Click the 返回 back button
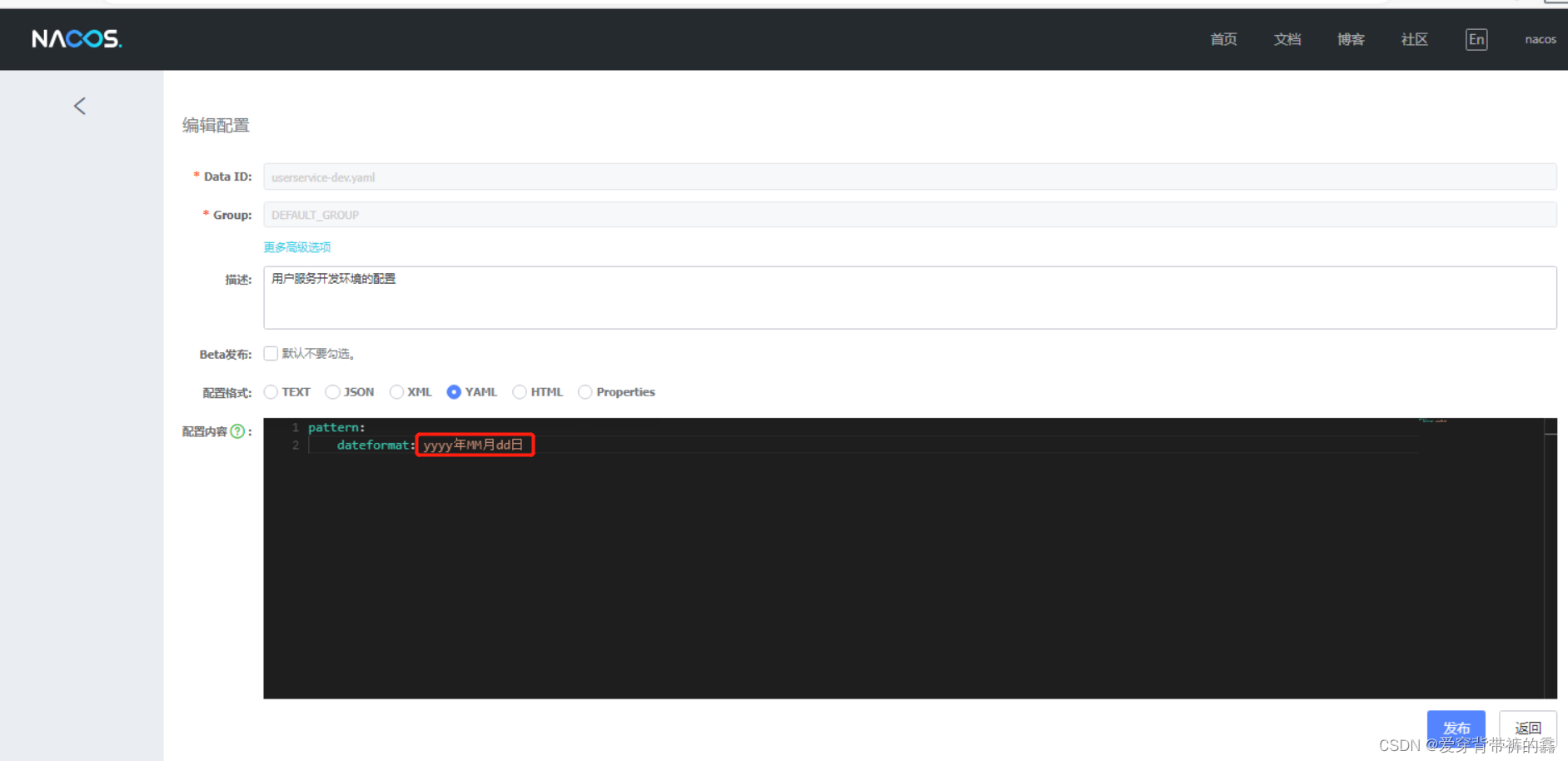Screen dimensions: 1568x761 click(x=1527, y=728)
